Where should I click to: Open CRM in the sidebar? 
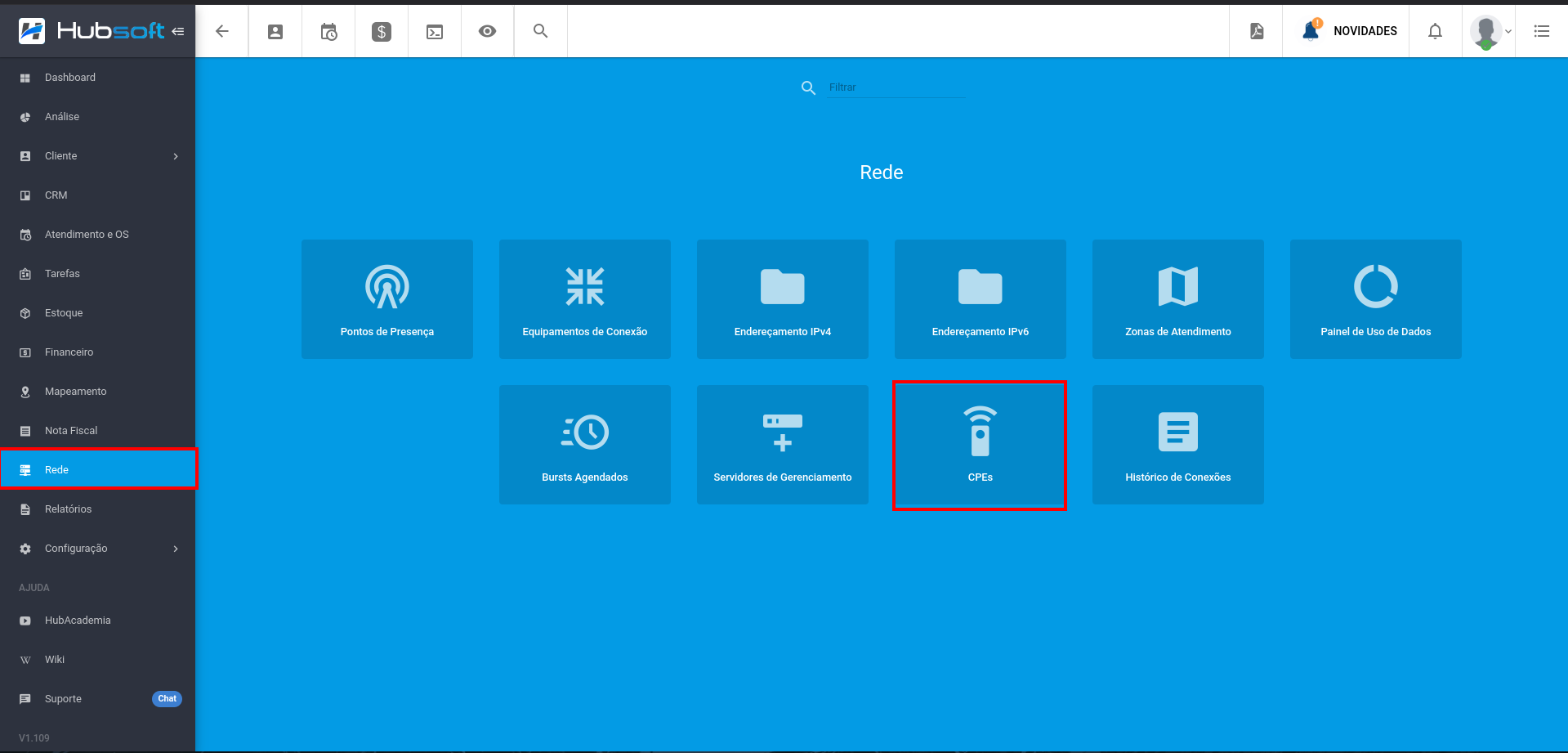click(98, 195)
